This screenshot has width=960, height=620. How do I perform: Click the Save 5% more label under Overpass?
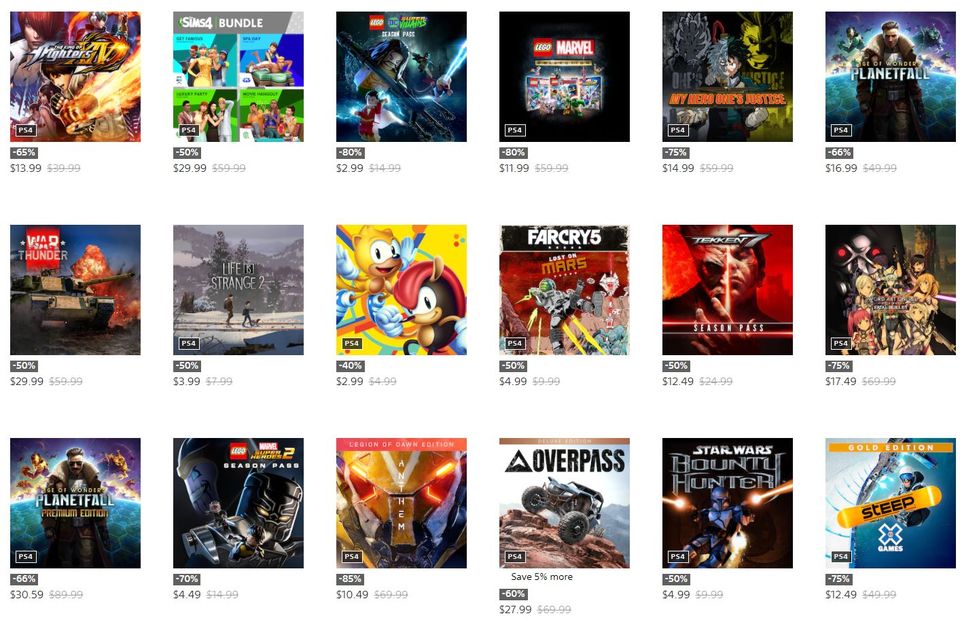click(x=542, y=577)
